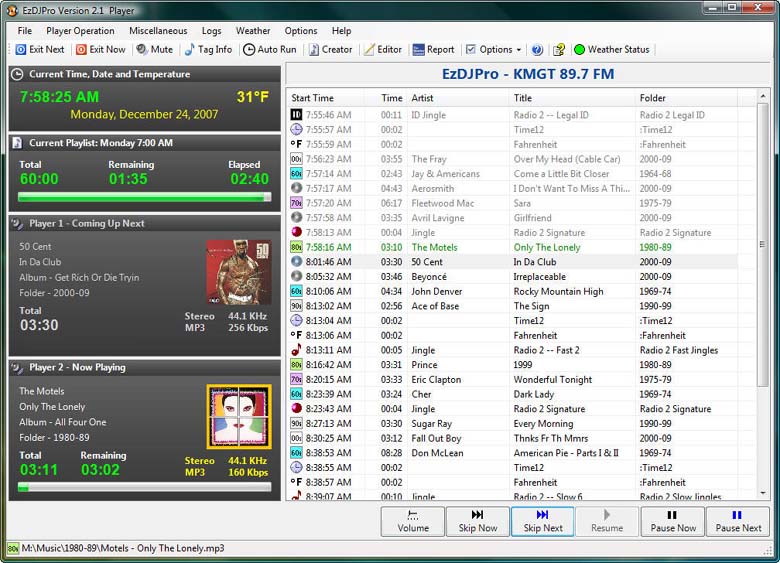Click the disc icon beside 50 Cent row
Viewport: 780px width, 563px height.
(x=296, y=262)
